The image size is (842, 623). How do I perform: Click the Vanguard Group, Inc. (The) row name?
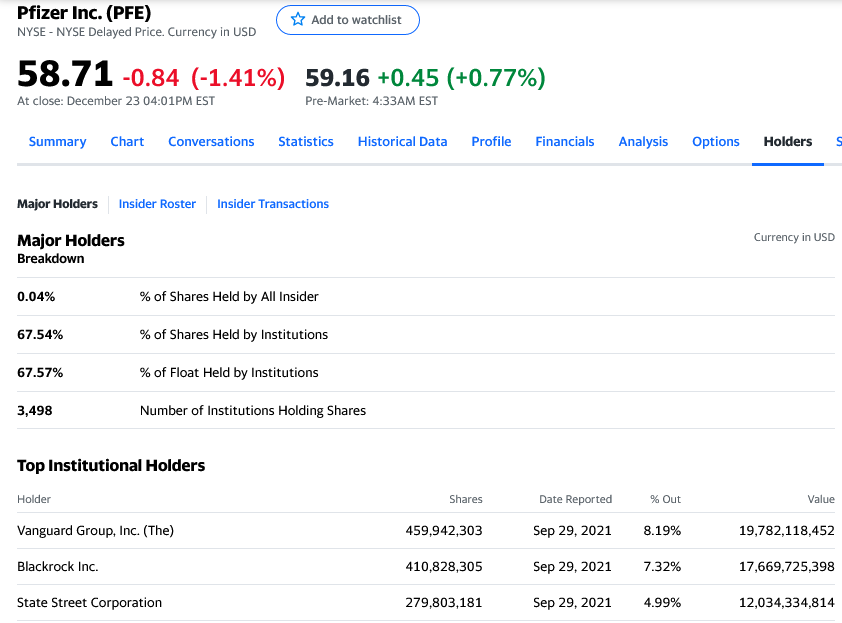(96, 531)
